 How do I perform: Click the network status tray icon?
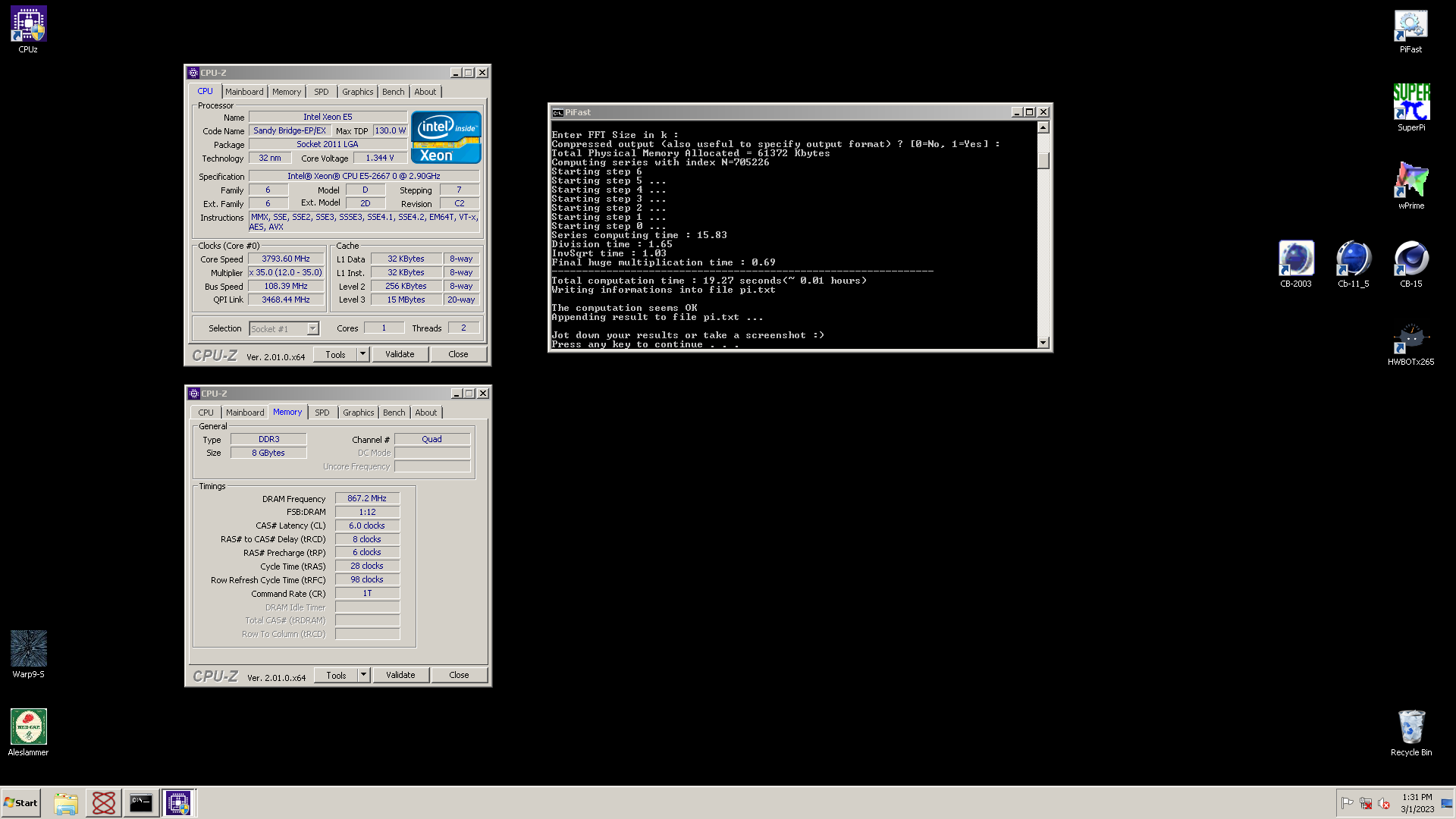pos(1366,803)
